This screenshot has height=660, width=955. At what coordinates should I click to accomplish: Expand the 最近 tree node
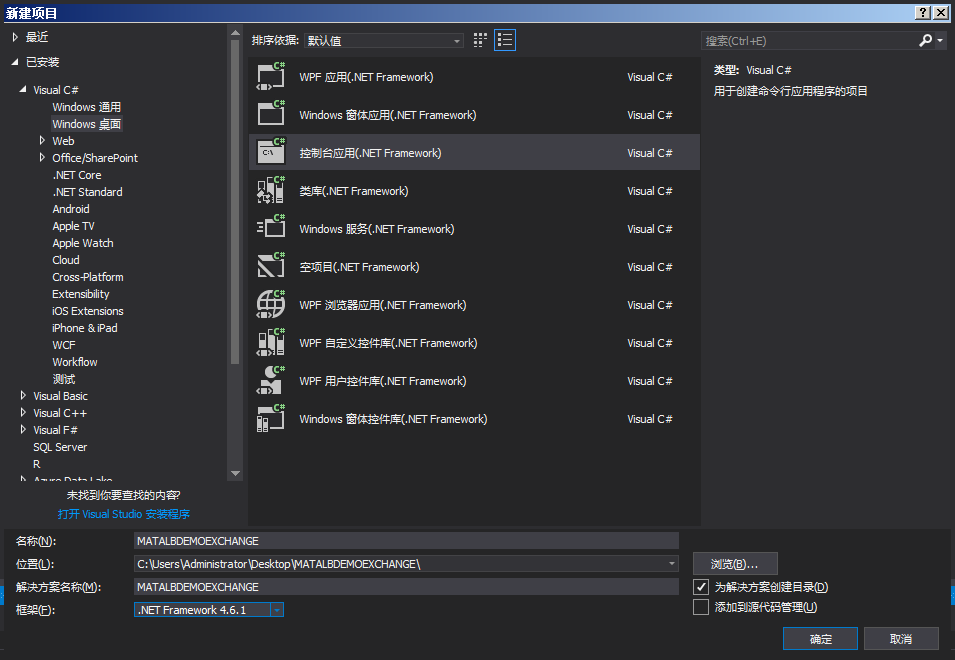(x=15, y=37)
